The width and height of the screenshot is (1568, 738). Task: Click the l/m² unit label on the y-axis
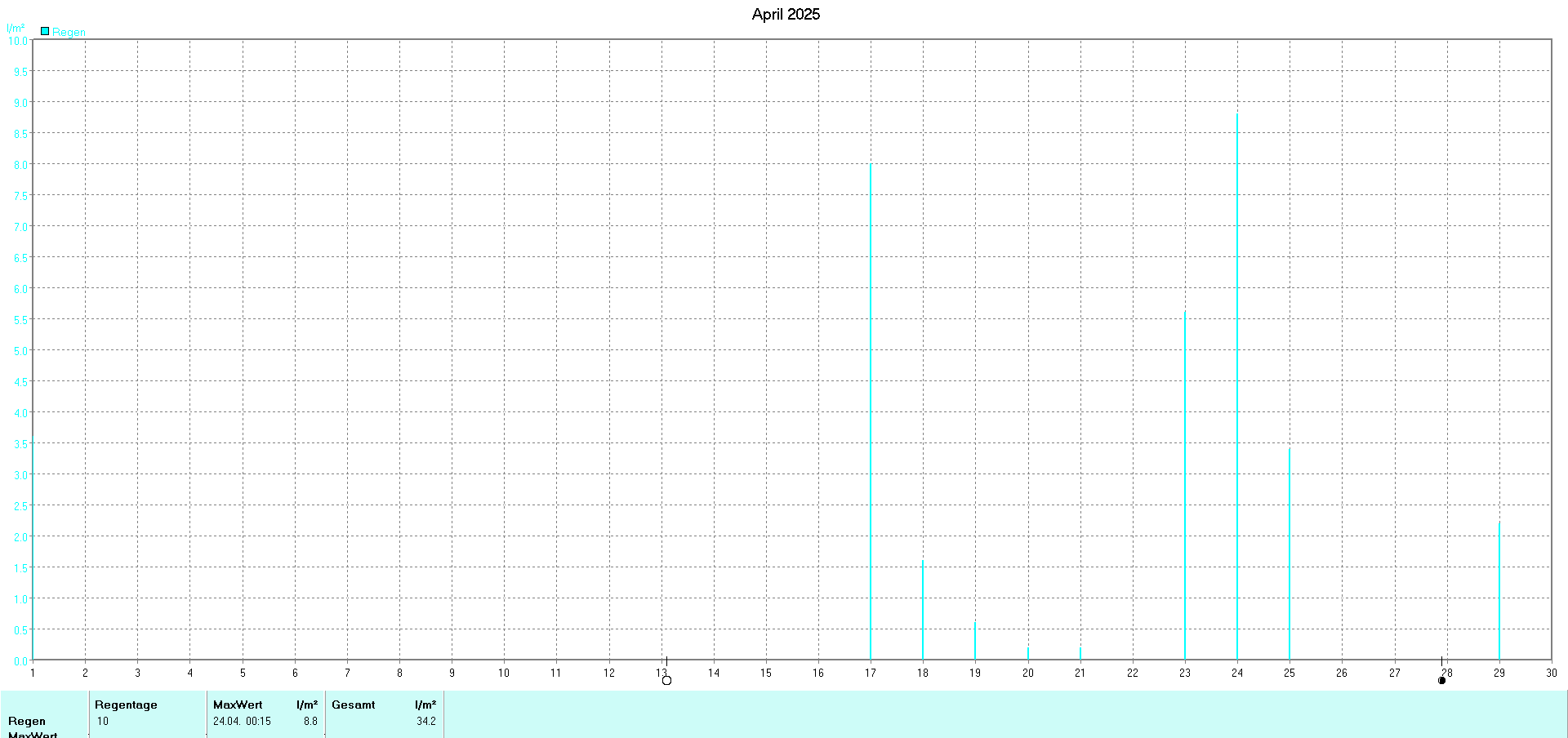point(16,28)
